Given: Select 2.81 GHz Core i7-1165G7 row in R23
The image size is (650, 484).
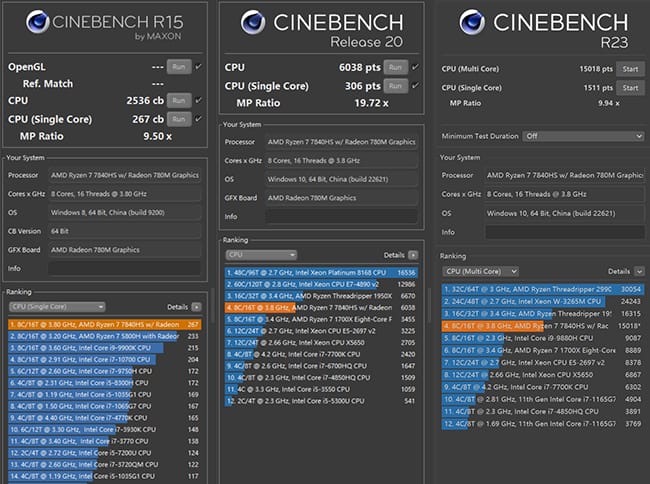Looking at the screenshot, I should click(x=543, y=399).
